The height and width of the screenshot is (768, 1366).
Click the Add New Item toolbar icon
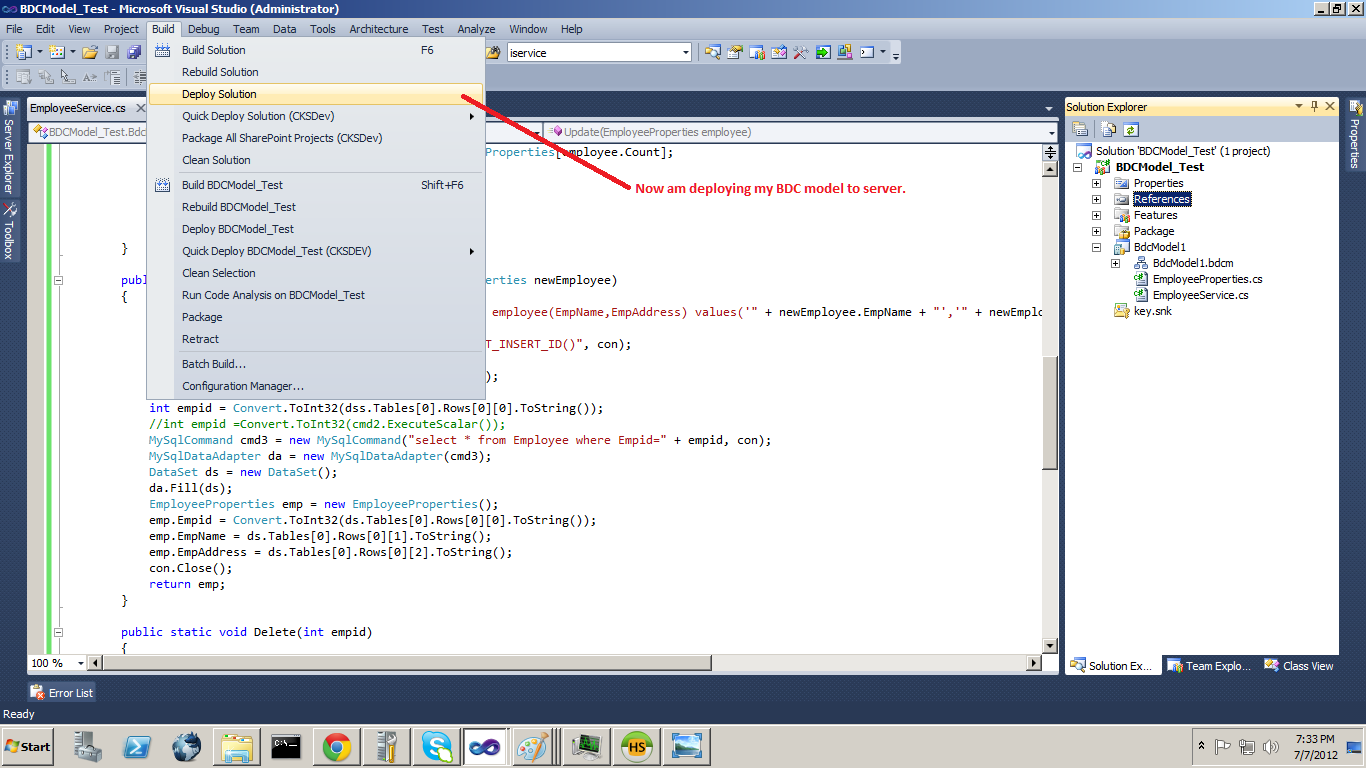[56, 52]
